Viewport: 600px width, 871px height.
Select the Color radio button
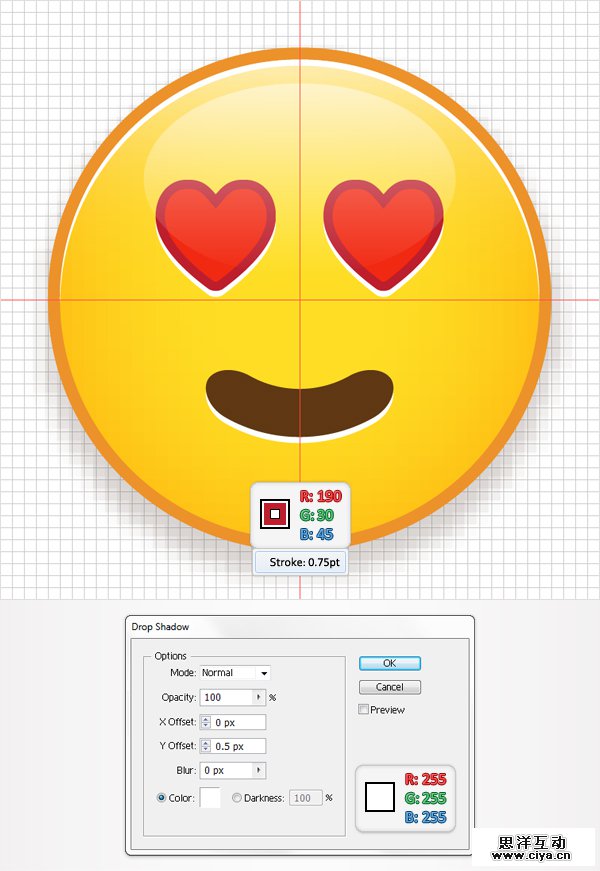[161, 798]
